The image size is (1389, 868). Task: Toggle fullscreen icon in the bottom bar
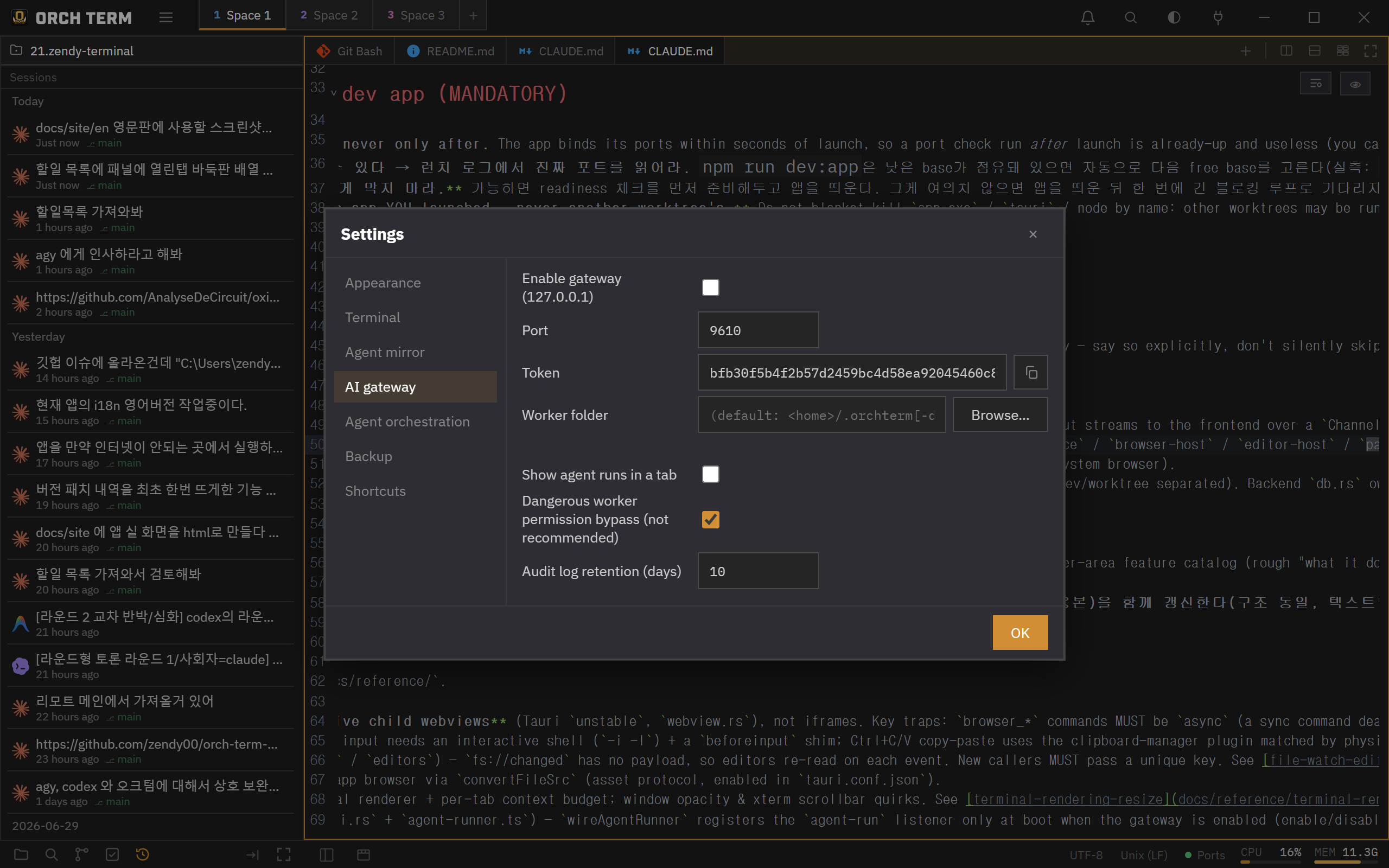pos(284,854)
